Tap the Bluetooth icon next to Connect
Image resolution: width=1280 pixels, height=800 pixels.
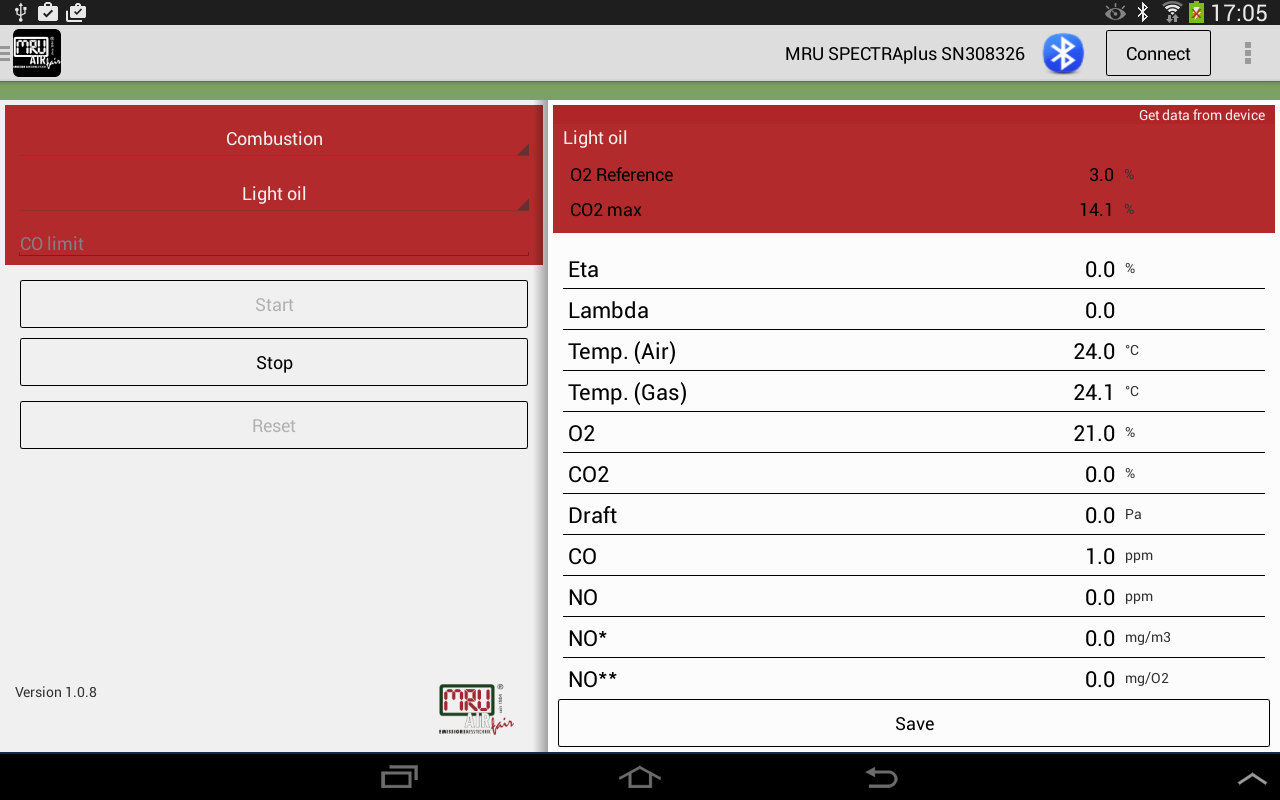1063,53
